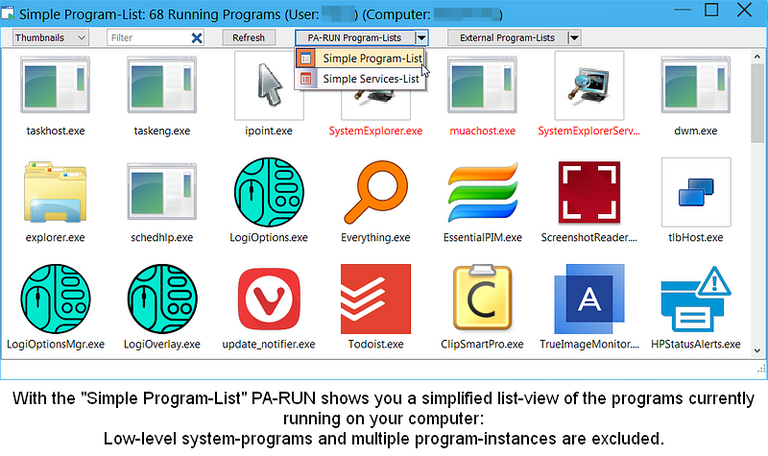The height and width of the screenshot is (456, 768).
Task: Select the ClipSmartPro.exe clipboard icon
Action: click(482, 298)
